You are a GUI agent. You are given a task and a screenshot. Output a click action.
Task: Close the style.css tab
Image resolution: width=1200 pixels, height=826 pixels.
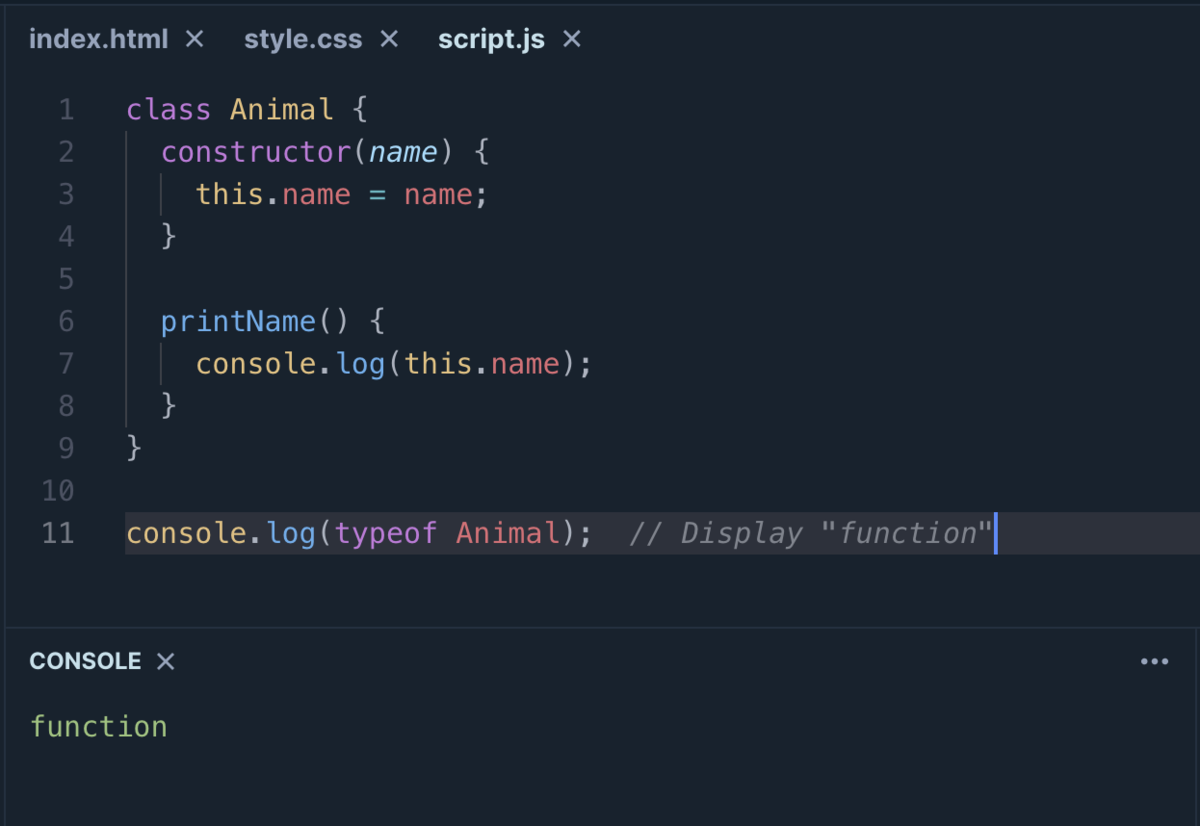tap(387, 38)
